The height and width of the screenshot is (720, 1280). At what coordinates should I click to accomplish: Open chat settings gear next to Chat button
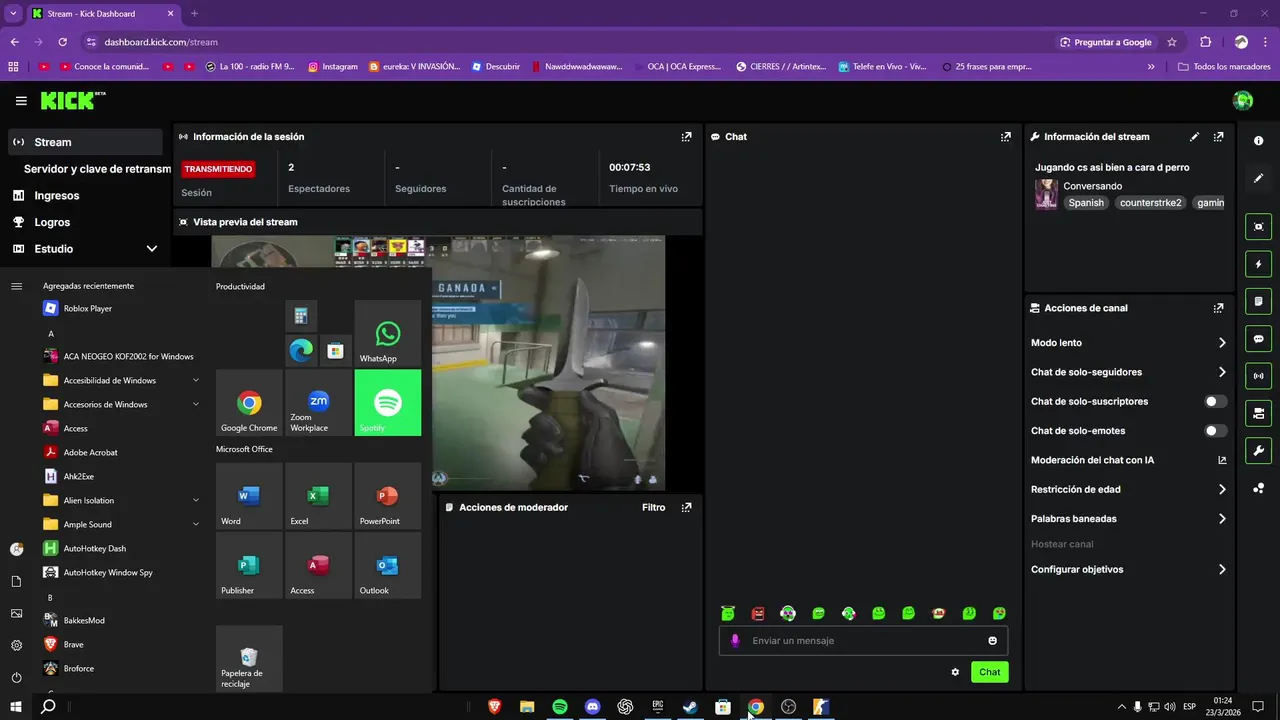[x=955, y=672]
